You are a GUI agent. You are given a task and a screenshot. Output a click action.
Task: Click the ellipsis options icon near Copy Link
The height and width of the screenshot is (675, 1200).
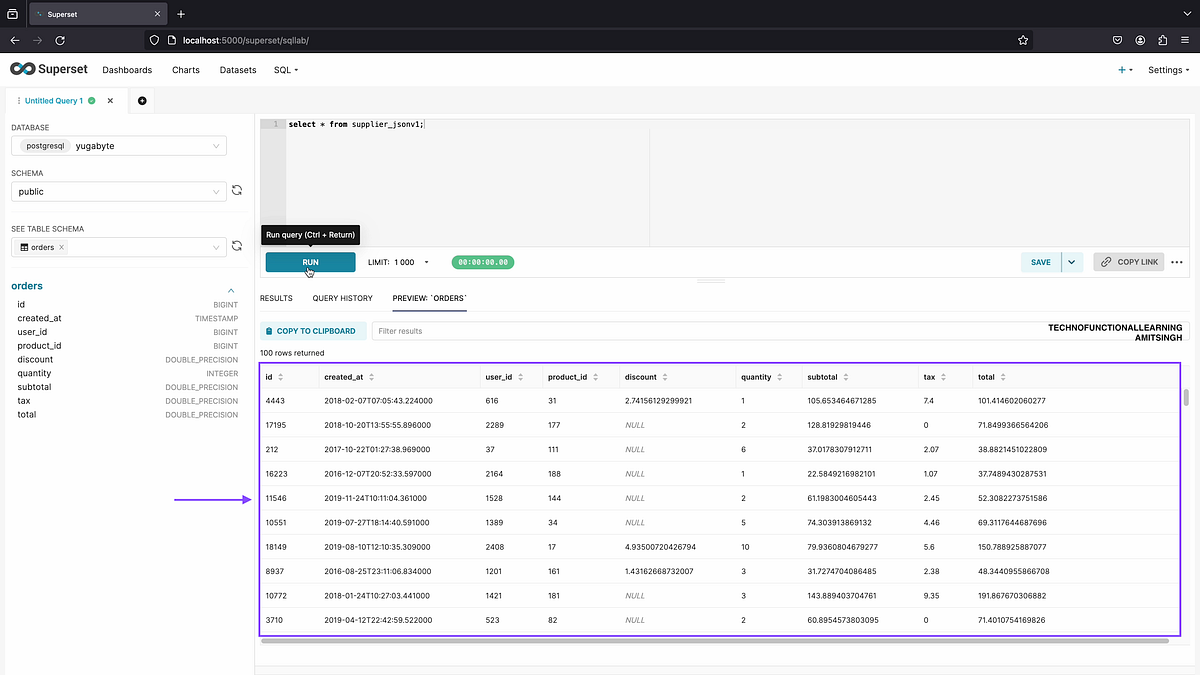click(x=1177, y=261)
